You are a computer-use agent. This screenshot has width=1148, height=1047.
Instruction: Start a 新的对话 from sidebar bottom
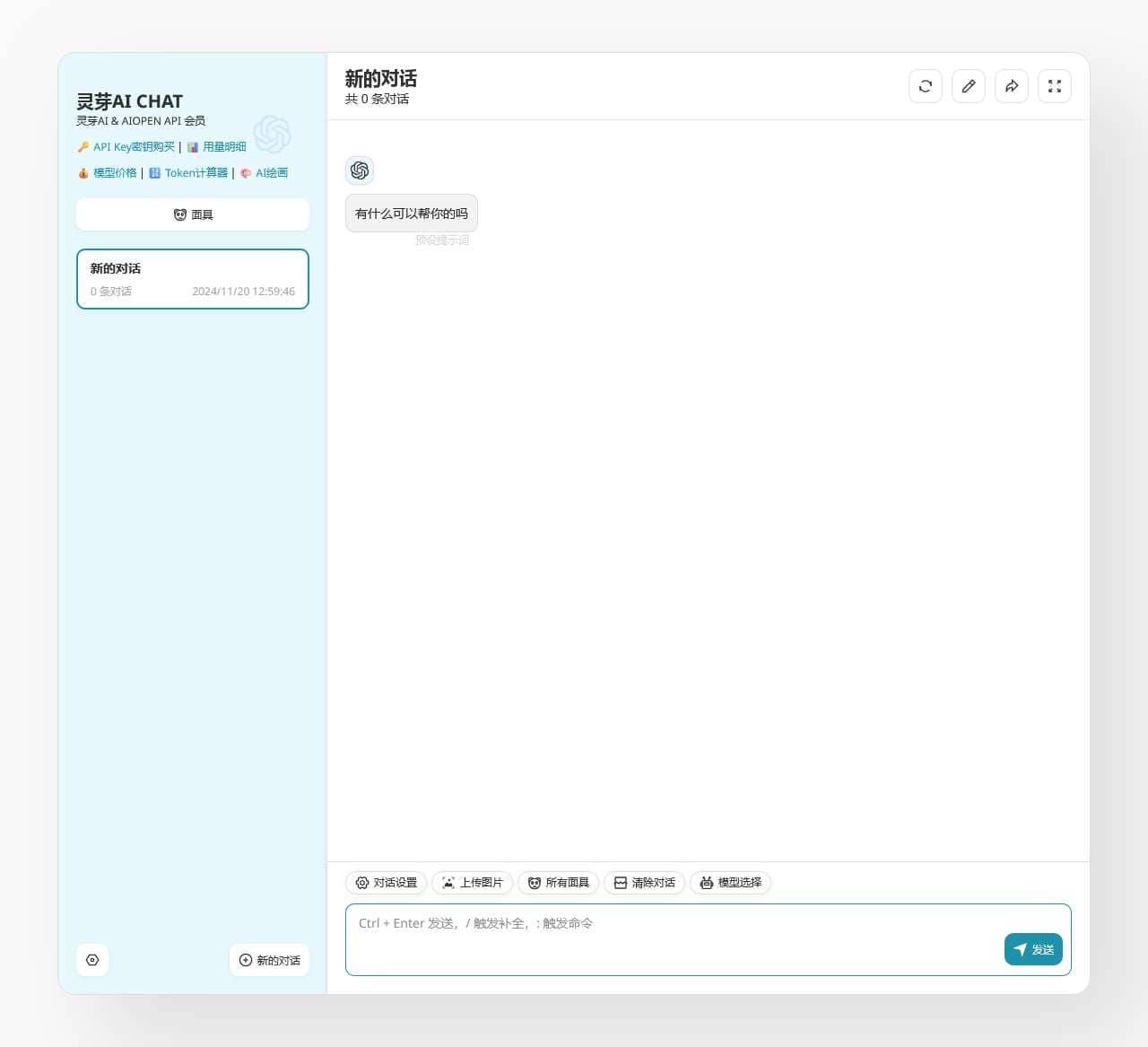click(x=269, y=960)
